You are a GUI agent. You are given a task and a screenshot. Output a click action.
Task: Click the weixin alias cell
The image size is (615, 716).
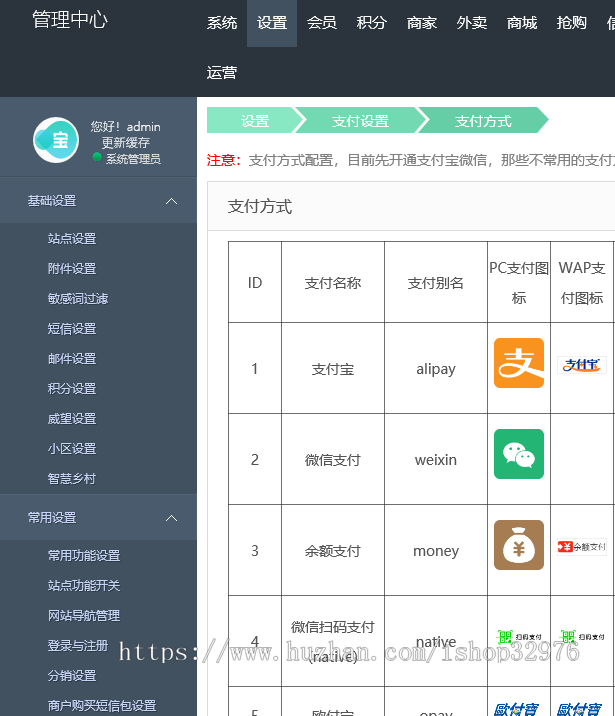tap(436, 459)
